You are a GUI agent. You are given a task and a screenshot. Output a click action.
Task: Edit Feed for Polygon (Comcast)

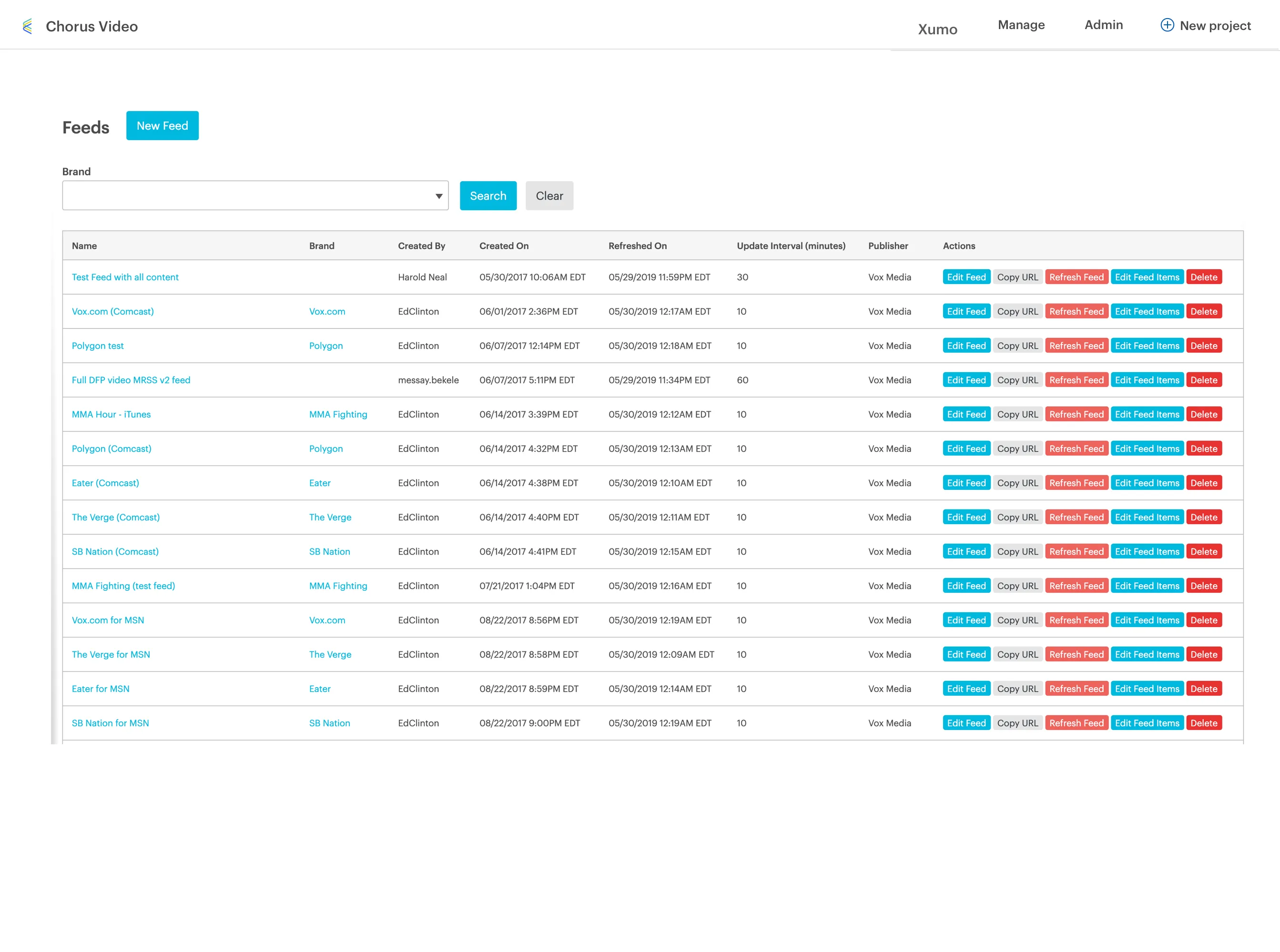pyautogui.click(x=966, y=448)
